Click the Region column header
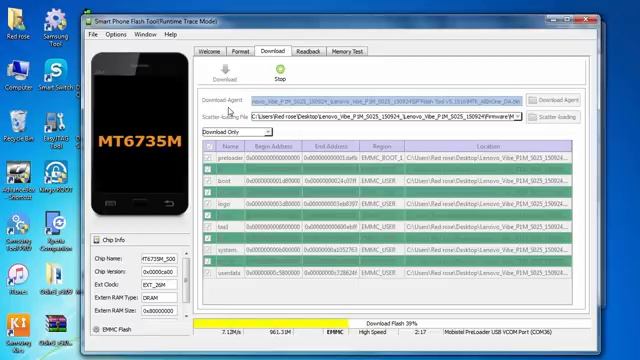 (x=382, y=146)
